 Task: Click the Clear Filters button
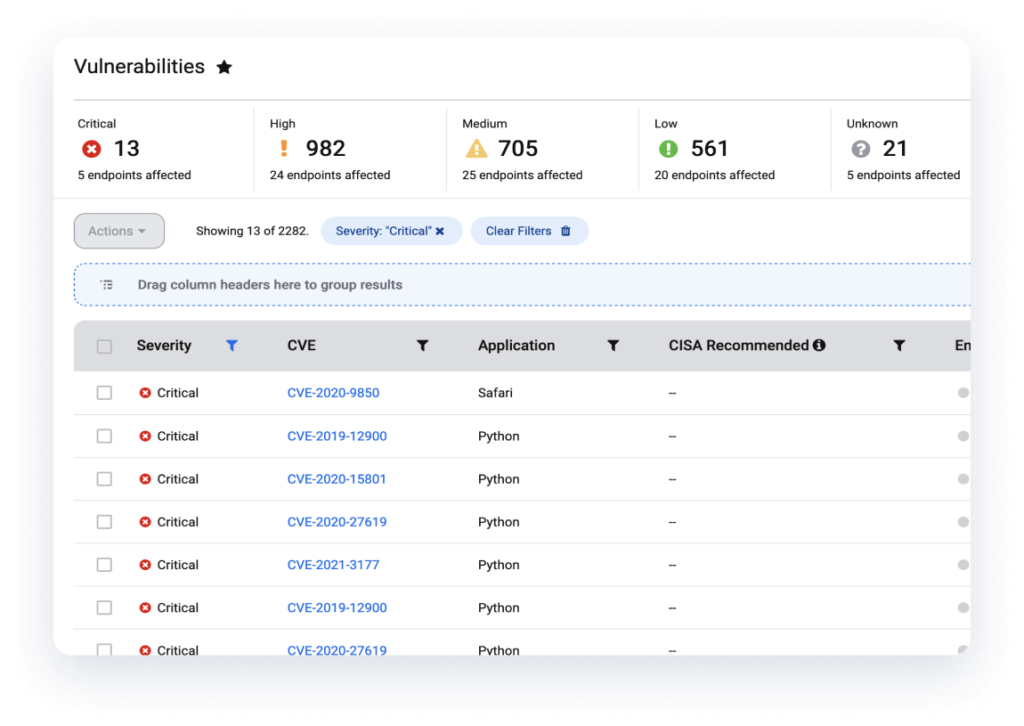tap(529, 231)
